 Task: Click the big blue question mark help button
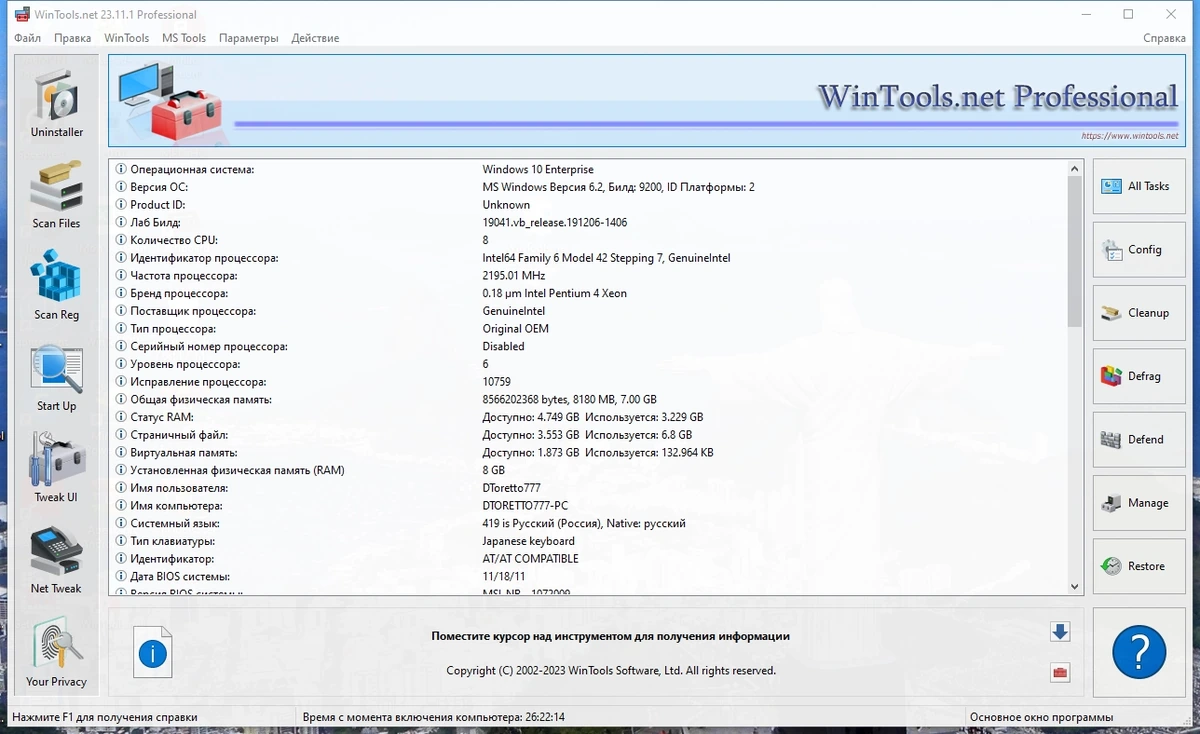click(1139, 652)
